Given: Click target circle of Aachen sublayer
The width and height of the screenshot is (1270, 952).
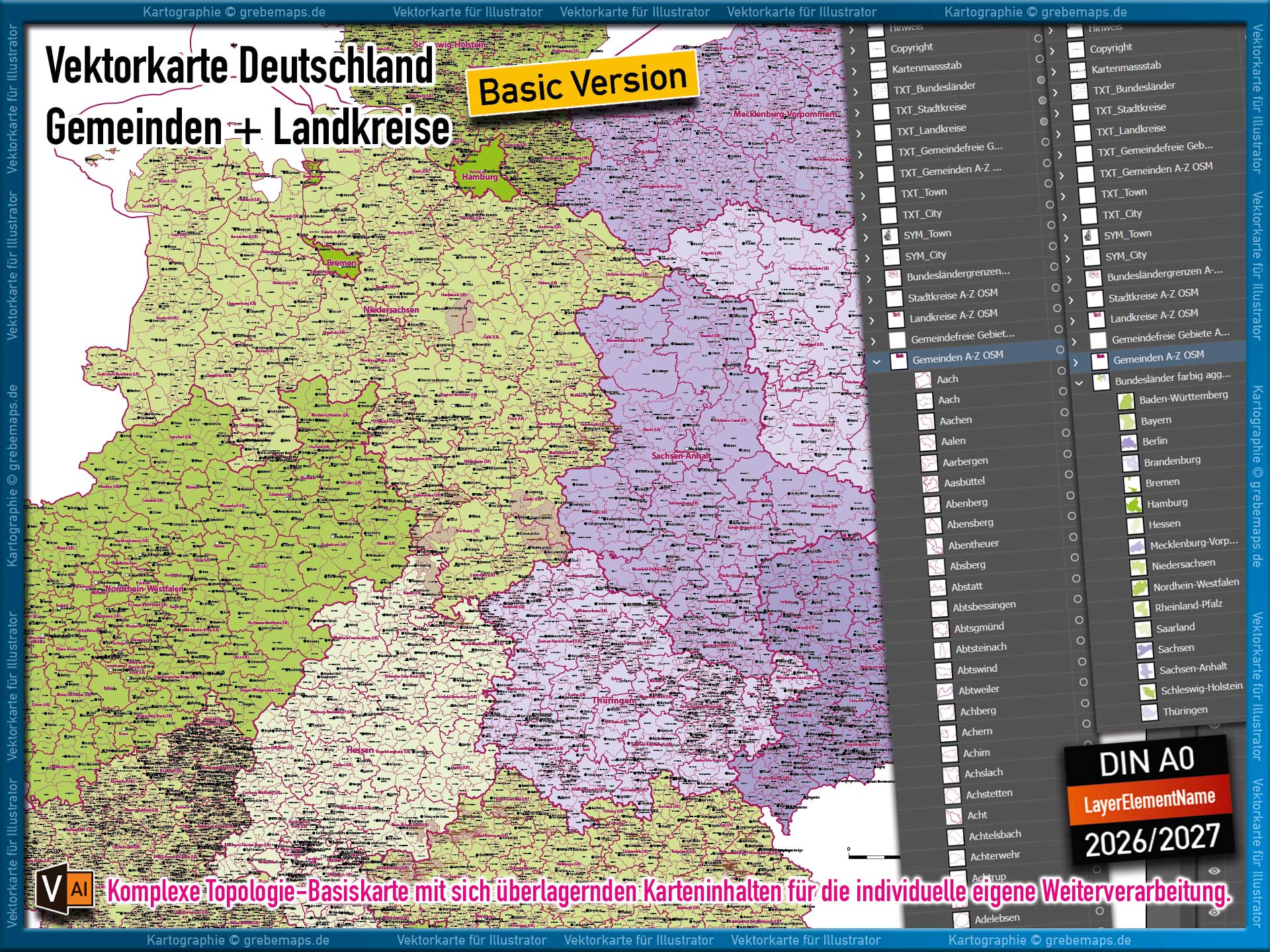Looking at the screenshot, I should [x=1064, y=413].
